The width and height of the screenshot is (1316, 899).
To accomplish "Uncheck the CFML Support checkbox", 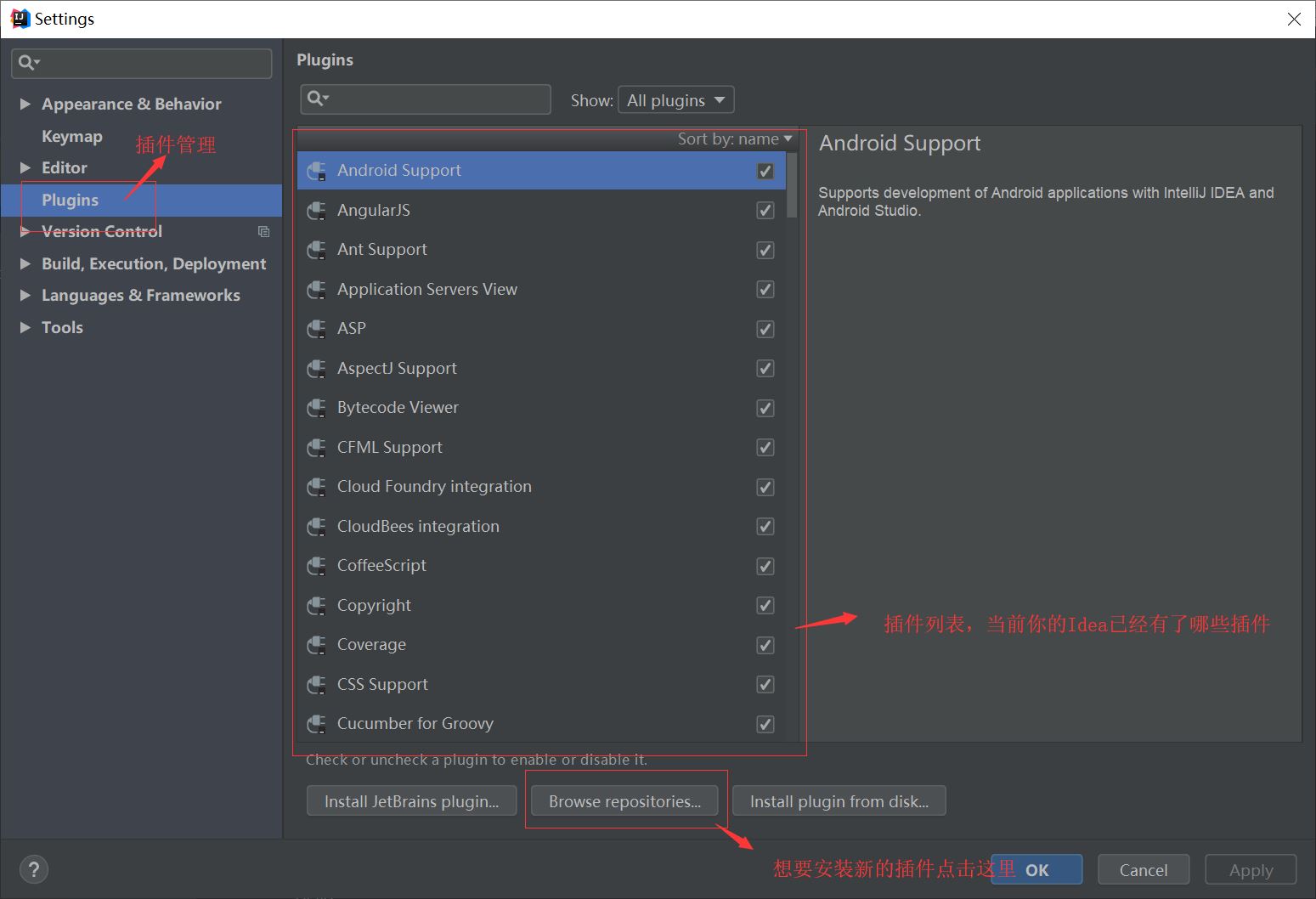I will 765,448.
